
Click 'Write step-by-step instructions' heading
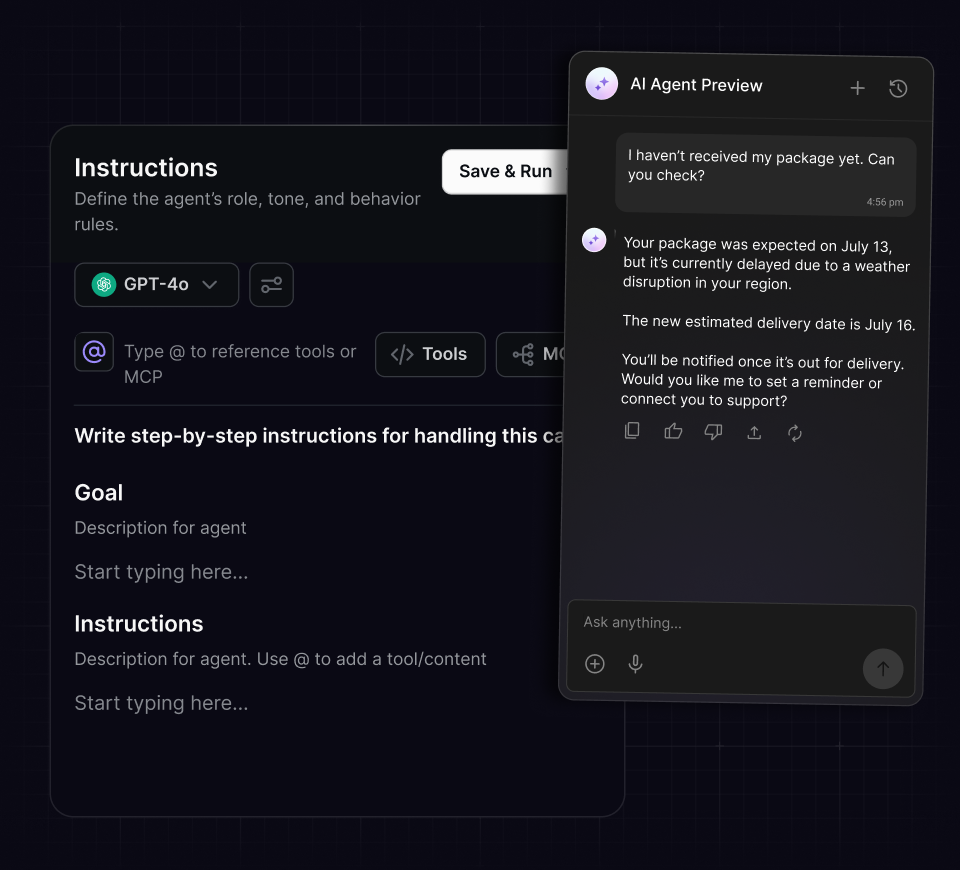pos(318,436)
